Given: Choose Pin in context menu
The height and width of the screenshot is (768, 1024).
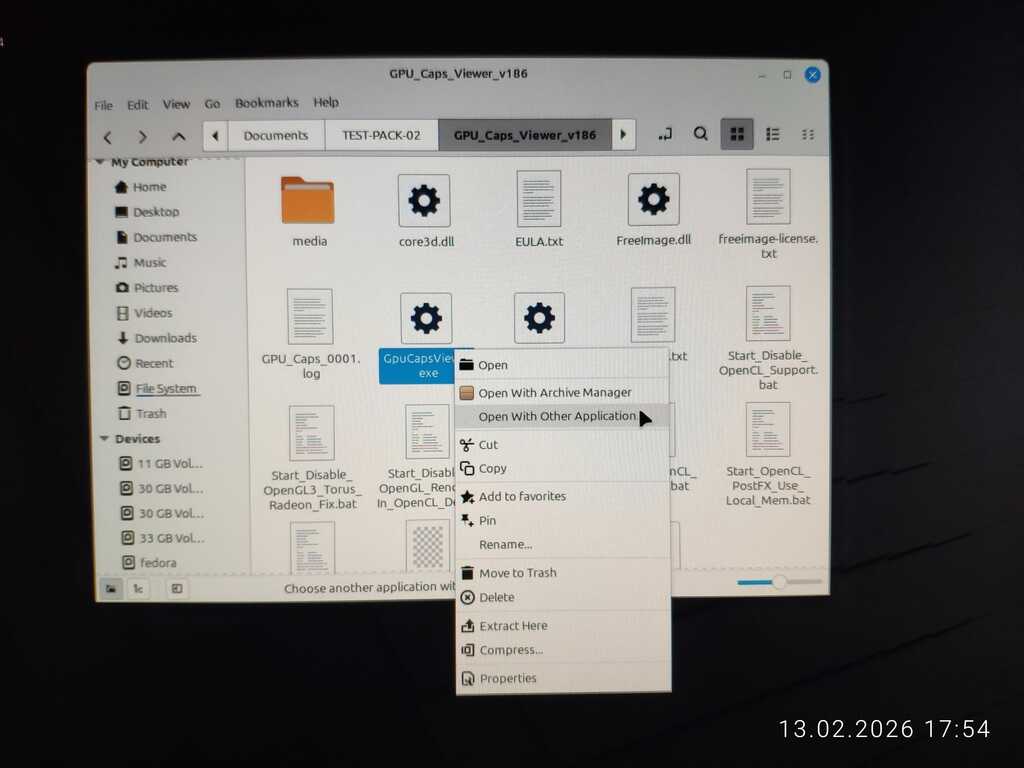Looking at the screenshot, I should click(x=564, y=520).
